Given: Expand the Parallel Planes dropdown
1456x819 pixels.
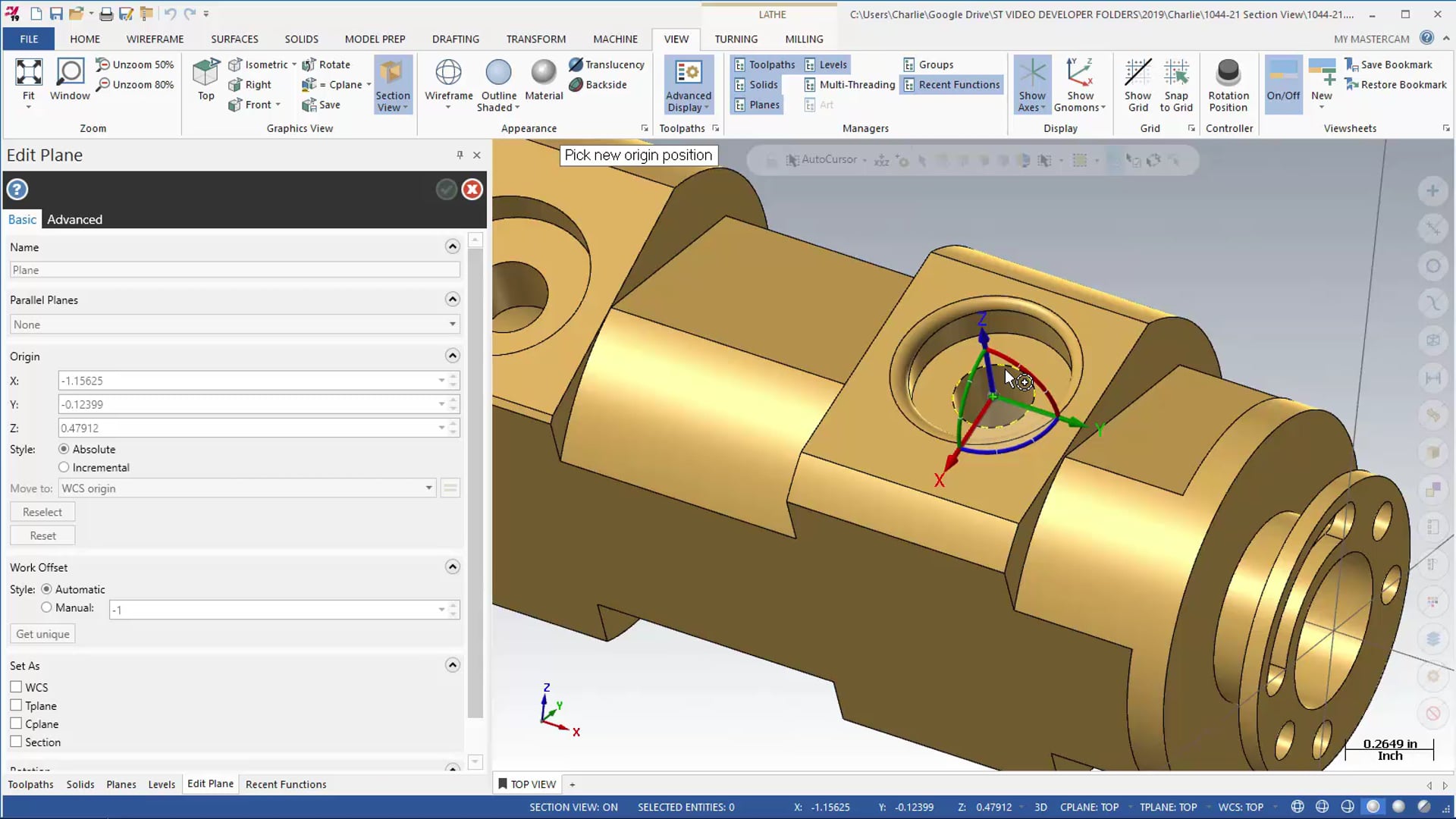Looking at the screenshot, I should (451, 324).
